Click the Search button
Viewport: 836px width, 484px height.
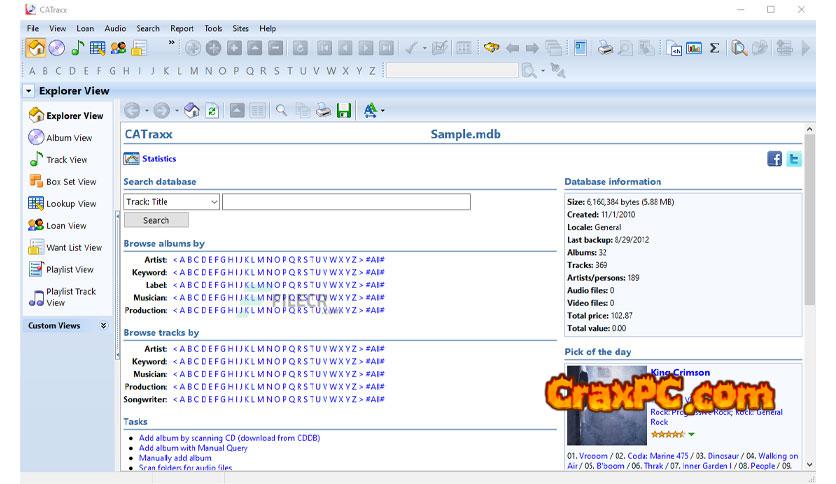(156, 220)
